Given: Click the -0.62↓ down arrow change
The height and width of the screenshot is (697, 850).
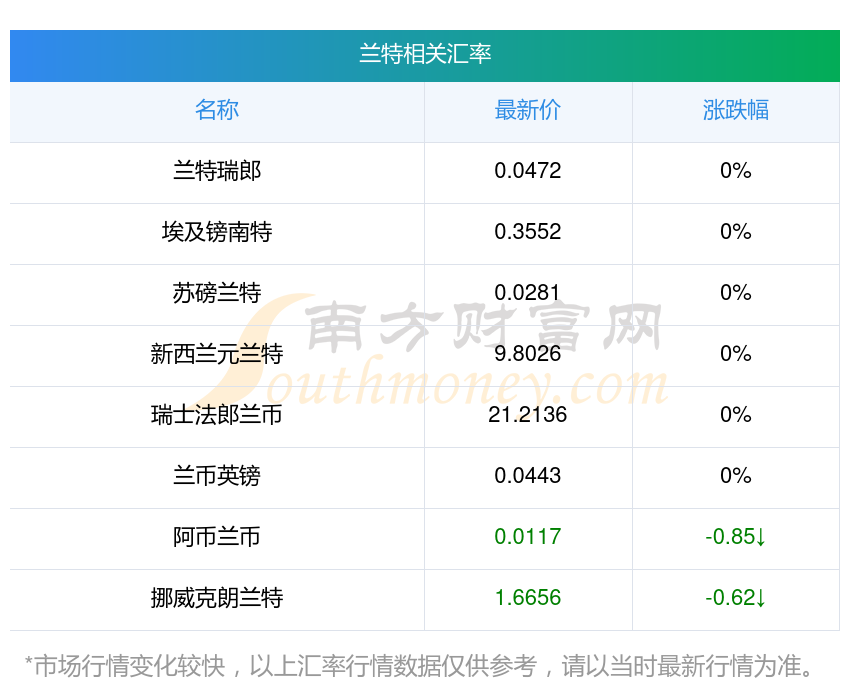Looking at the screenshot, I should 736,598.
